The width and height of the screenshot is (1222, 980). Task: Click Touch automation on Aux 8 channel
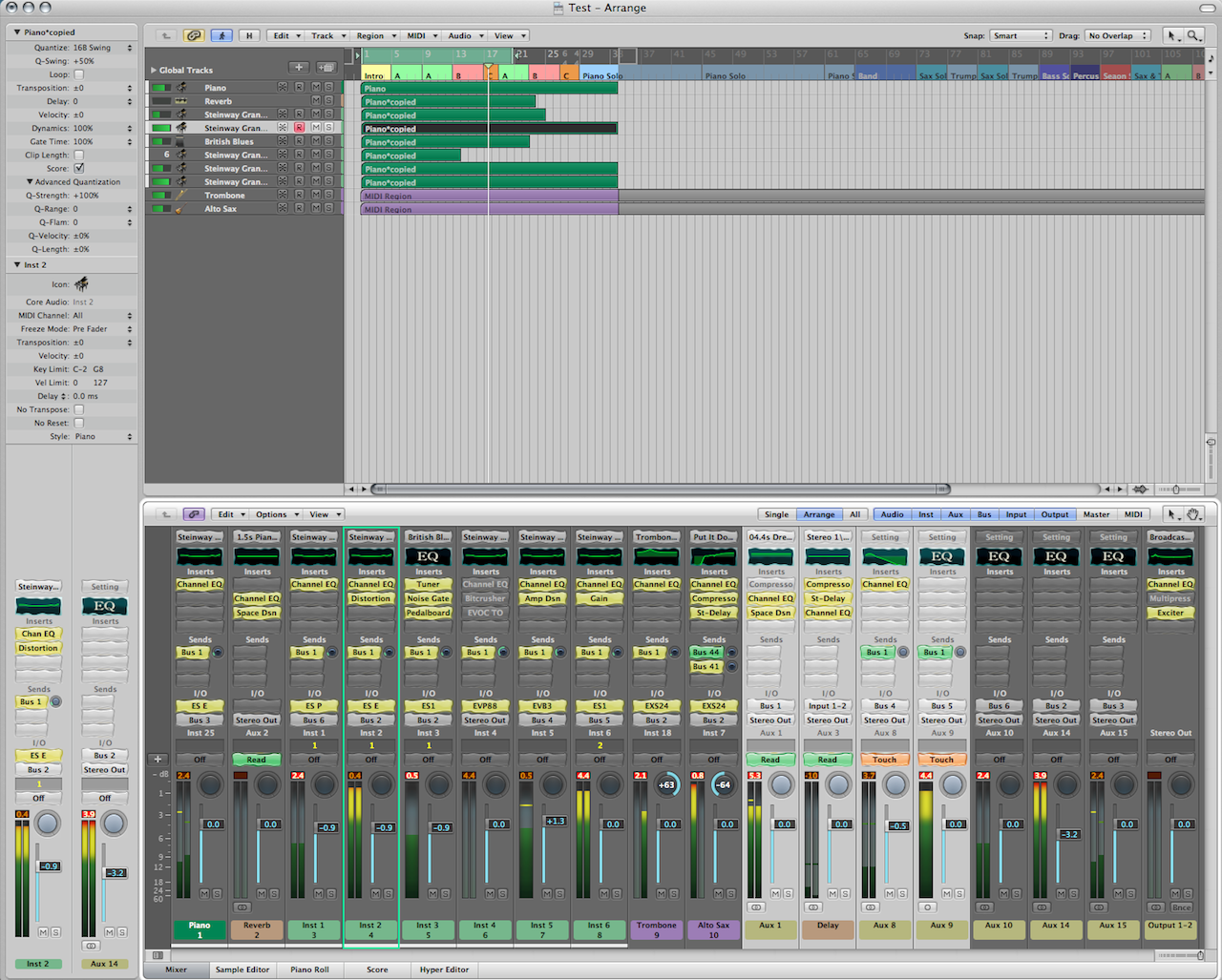[x=884, y=760]
